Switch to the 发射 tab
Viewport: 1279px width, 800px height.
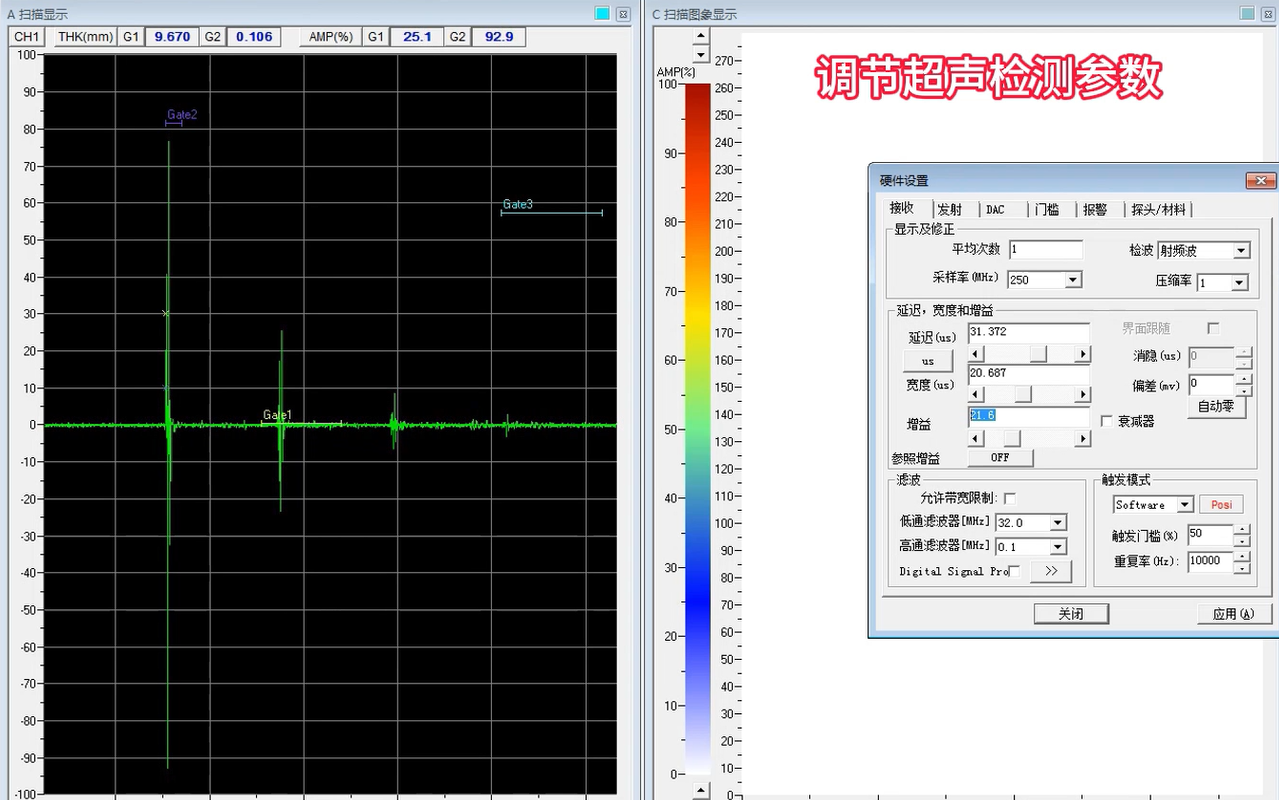pyautogui.click(x=949, y=209)
